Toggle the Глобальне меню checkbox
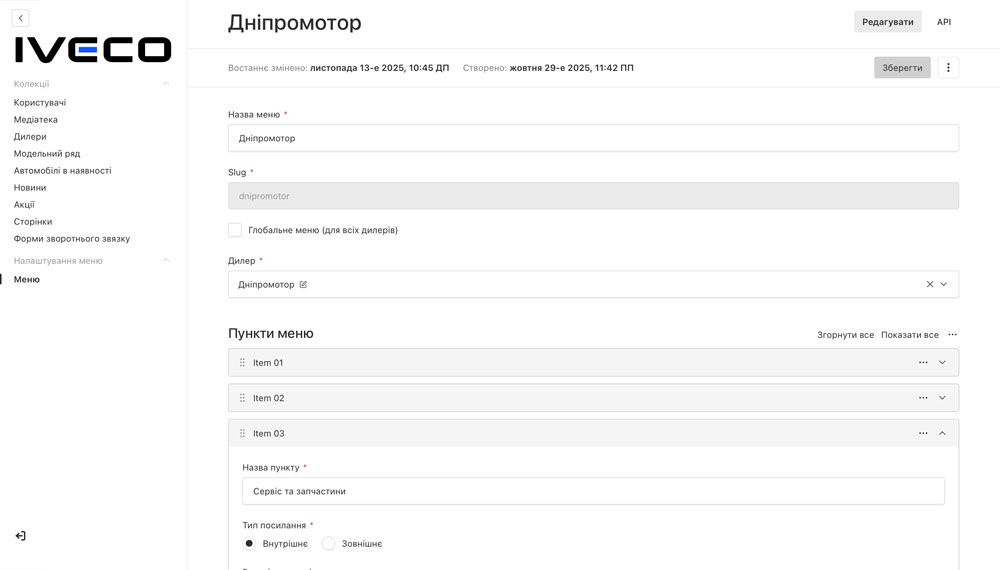This screenshot has height=570, width=1000. (x=235, y=230)
